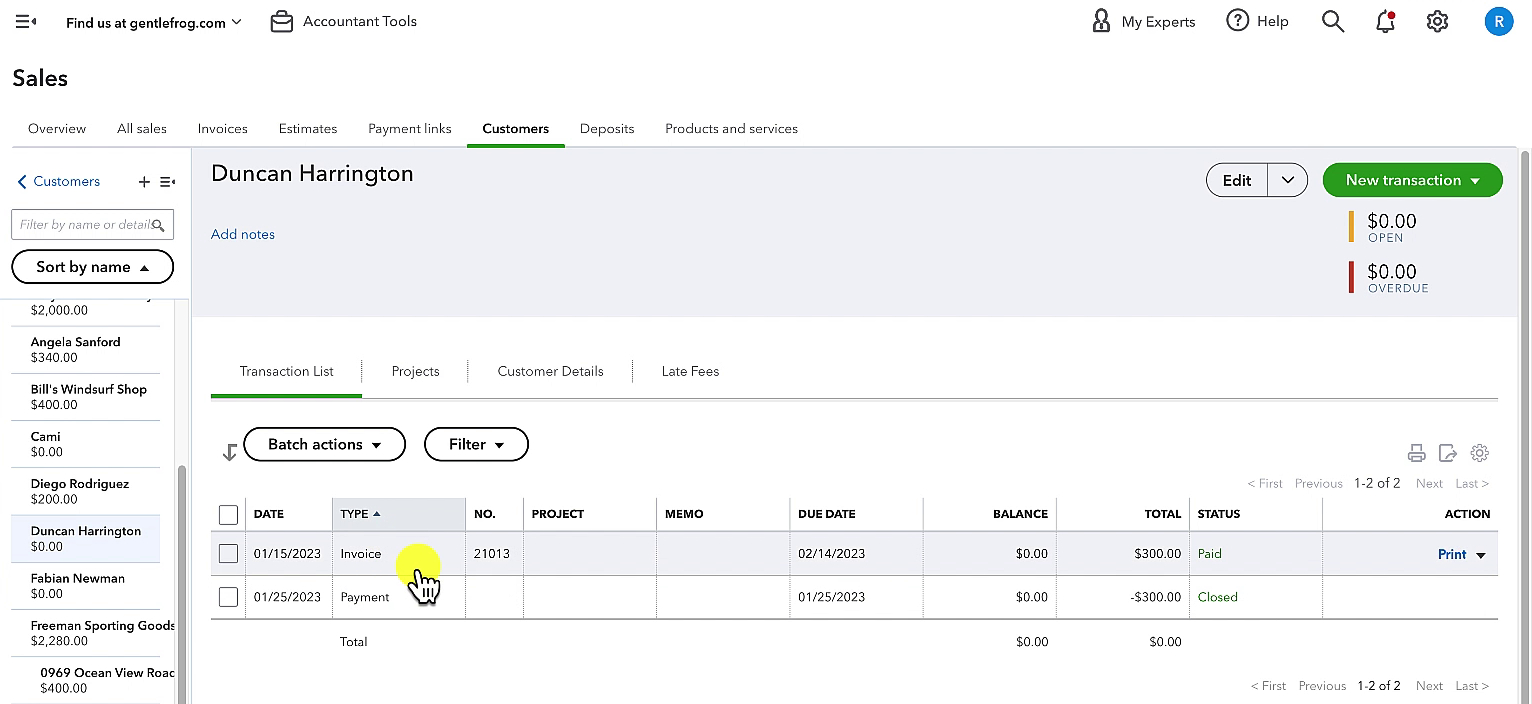1532x704 pixels.
Task: Click the New transaction button
Action: [1412, 180]
